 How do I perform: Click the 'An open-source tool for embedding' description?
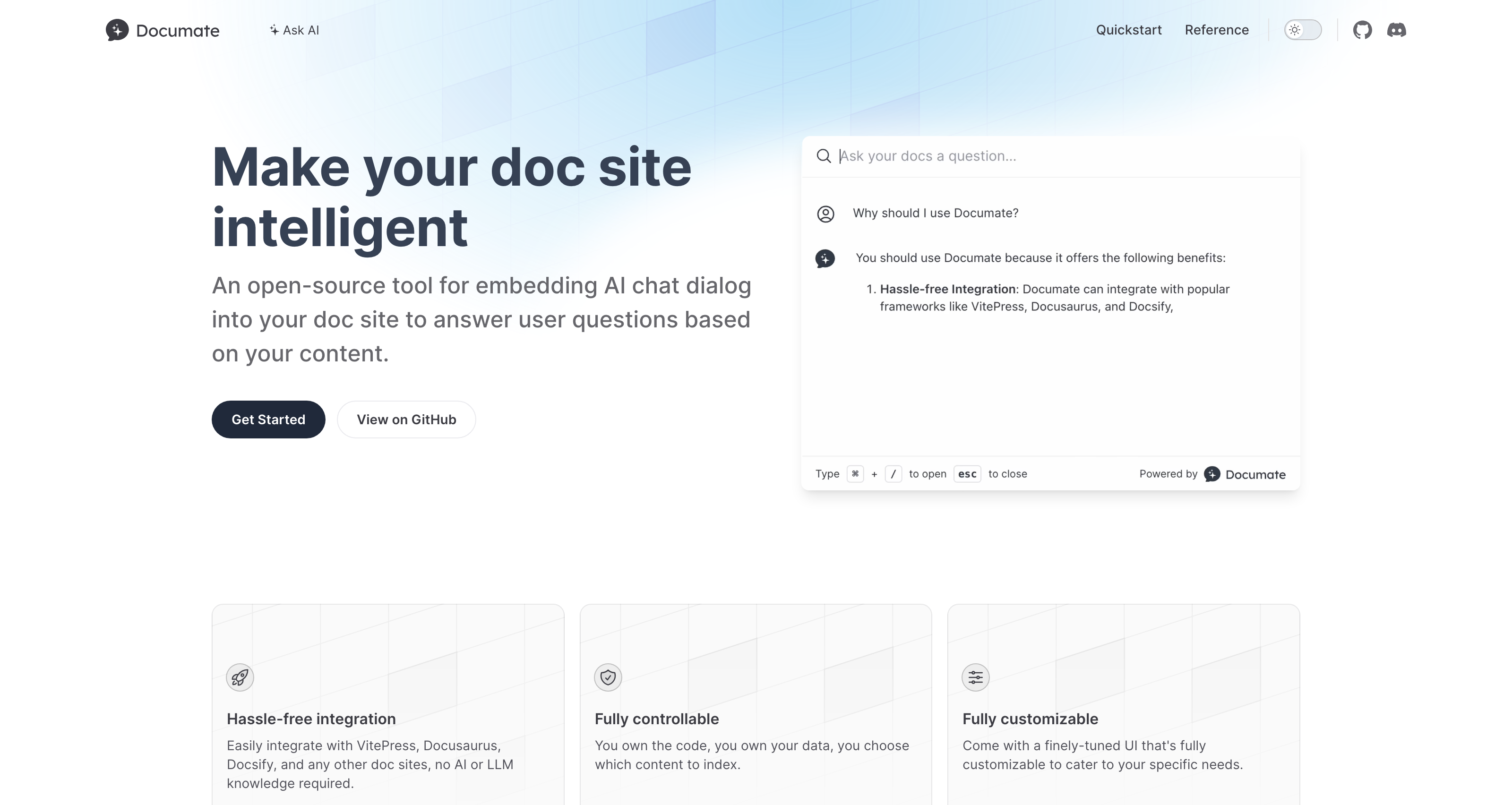pyautogui.click(x=481, y=320)
